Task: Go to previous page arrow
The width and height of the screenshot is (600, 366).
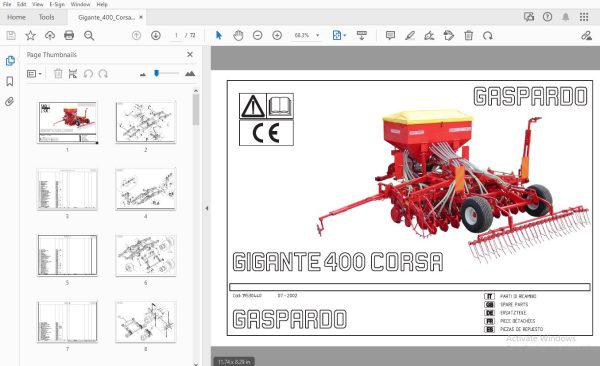Action: pyautogui.click(x=136, y=36)
